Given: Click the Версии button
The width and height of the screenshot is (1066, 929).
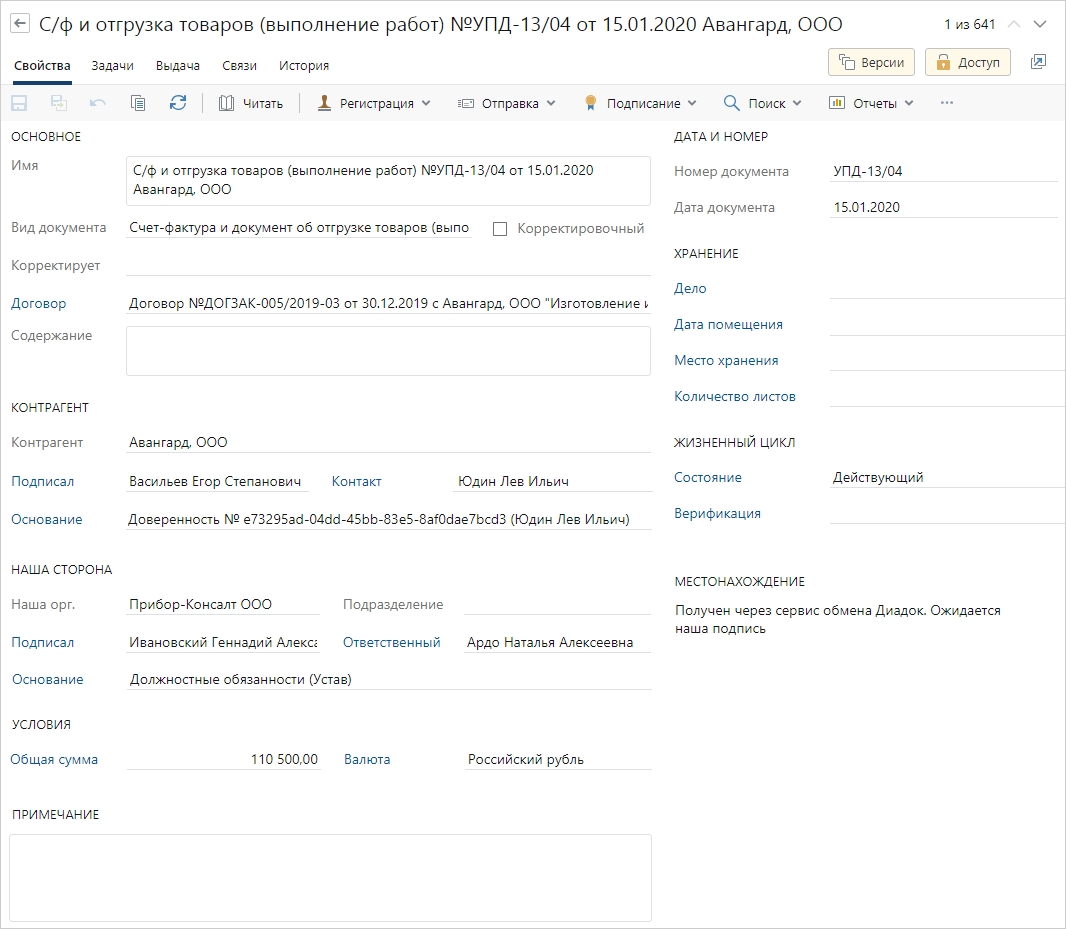Looking at the screenshot, I should [872, 62].
